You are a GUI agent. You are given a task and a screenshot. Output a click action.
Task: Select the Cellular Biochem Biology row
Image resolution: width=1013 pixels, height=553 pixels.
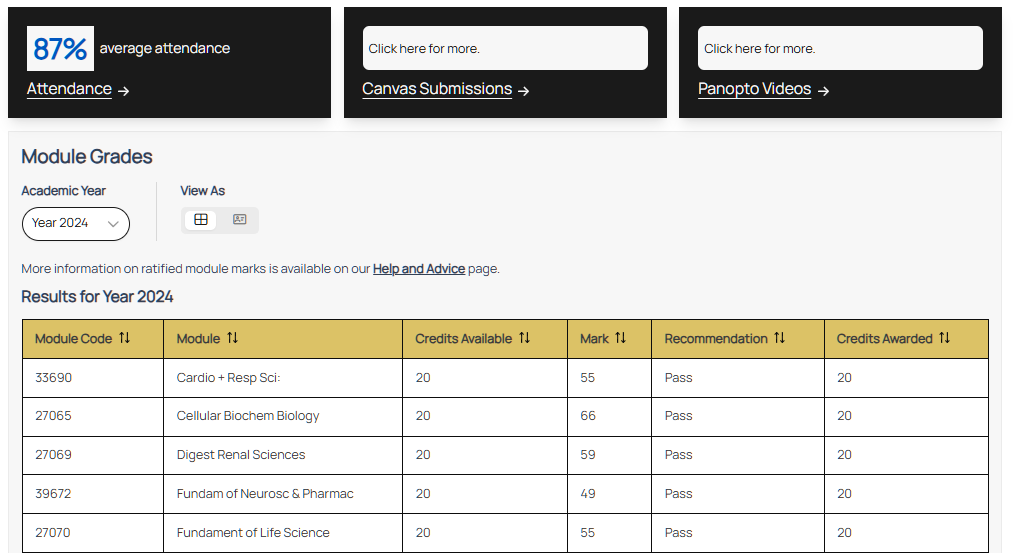(247, 416)
